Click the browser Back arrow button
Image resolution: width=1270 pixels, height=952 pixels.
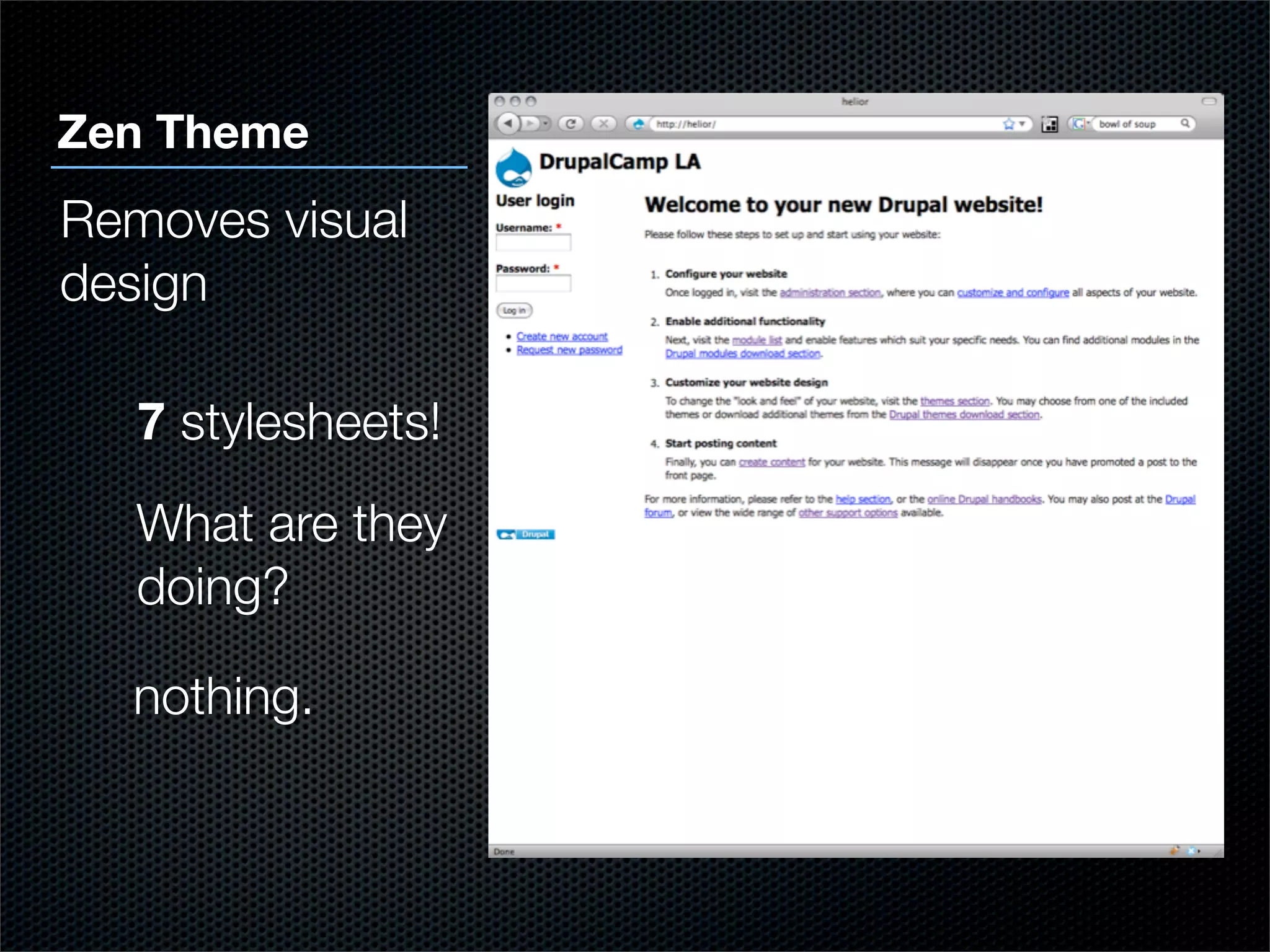(x=508, y=123)
